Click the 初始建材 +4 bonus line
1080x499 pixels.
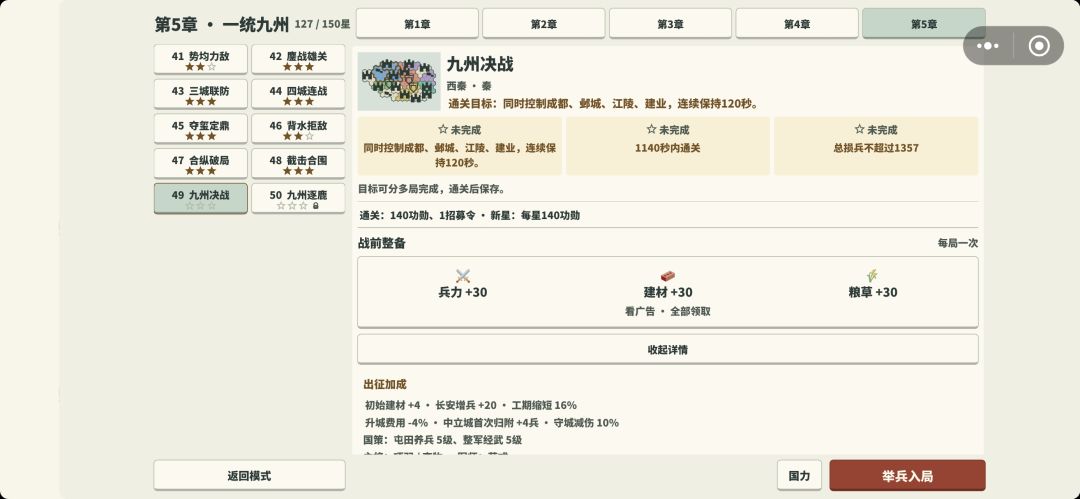470,405
